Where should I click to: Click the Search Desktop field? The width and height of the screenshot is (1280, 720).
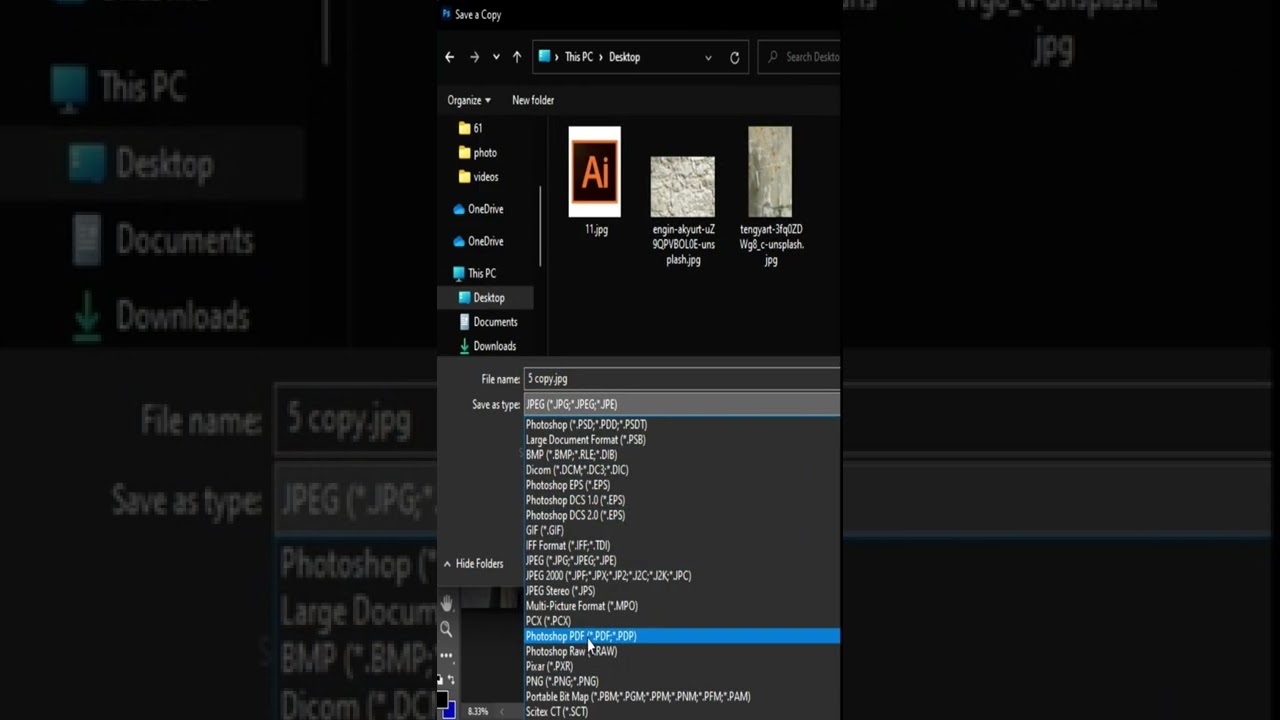(799, 57)
